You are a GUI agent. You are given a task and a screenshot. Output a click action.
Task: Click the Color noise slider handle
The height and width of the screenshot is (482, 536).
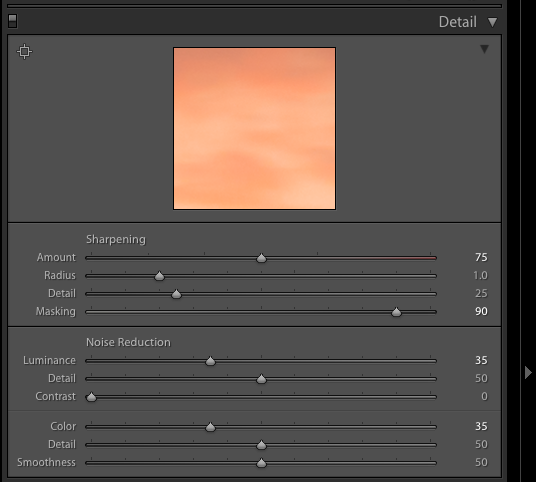(211, 427)
